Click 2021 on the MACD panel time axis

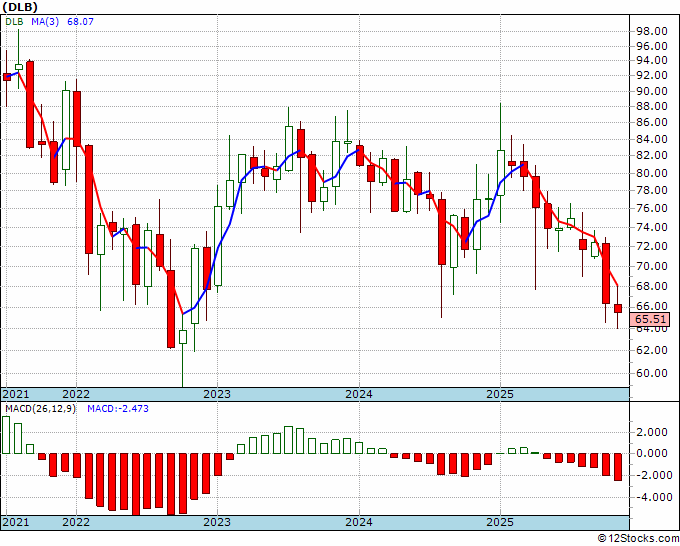tap(16, 522)
